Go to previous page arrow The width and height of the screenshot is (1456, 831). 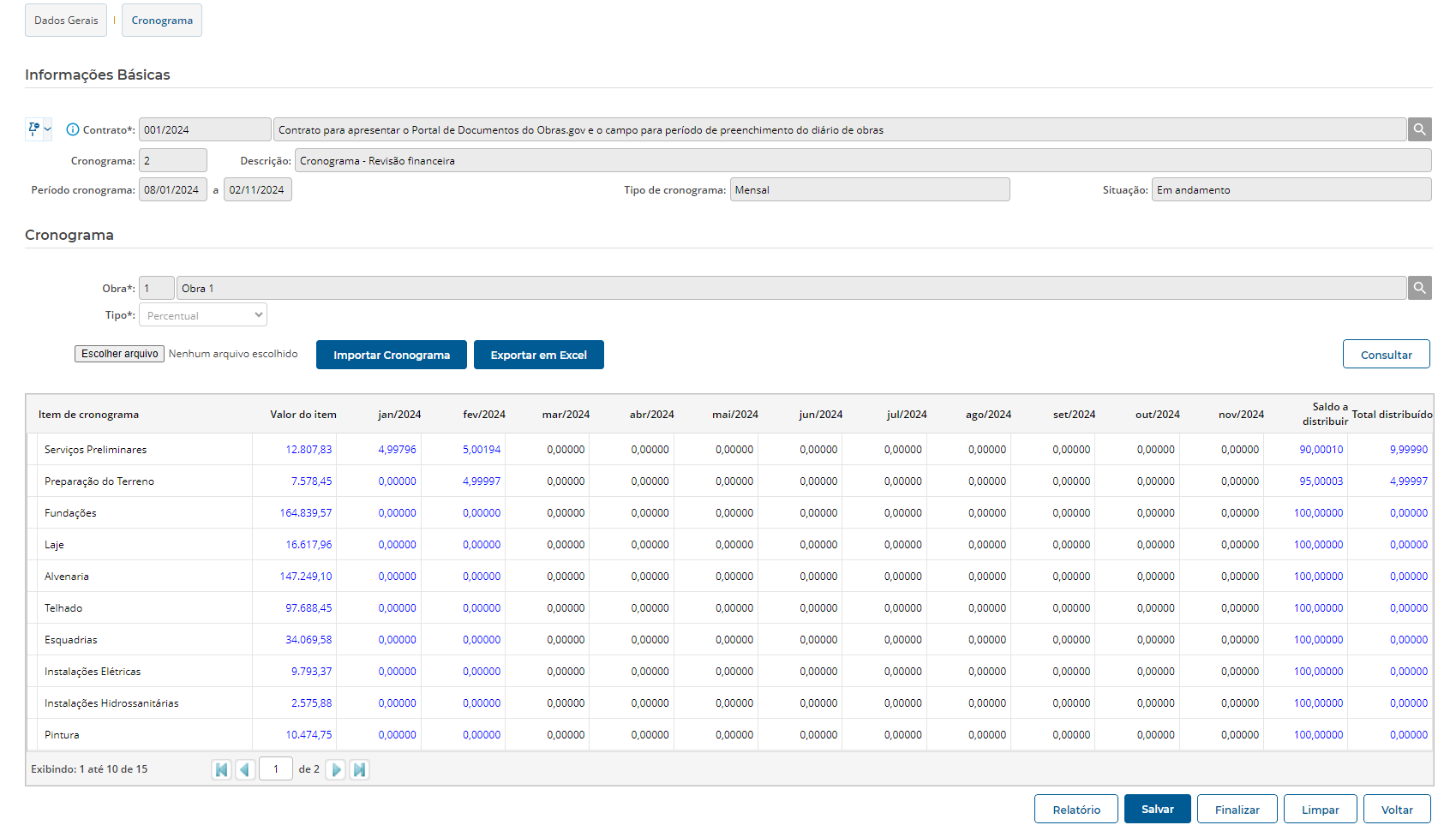tap(245, 769)
